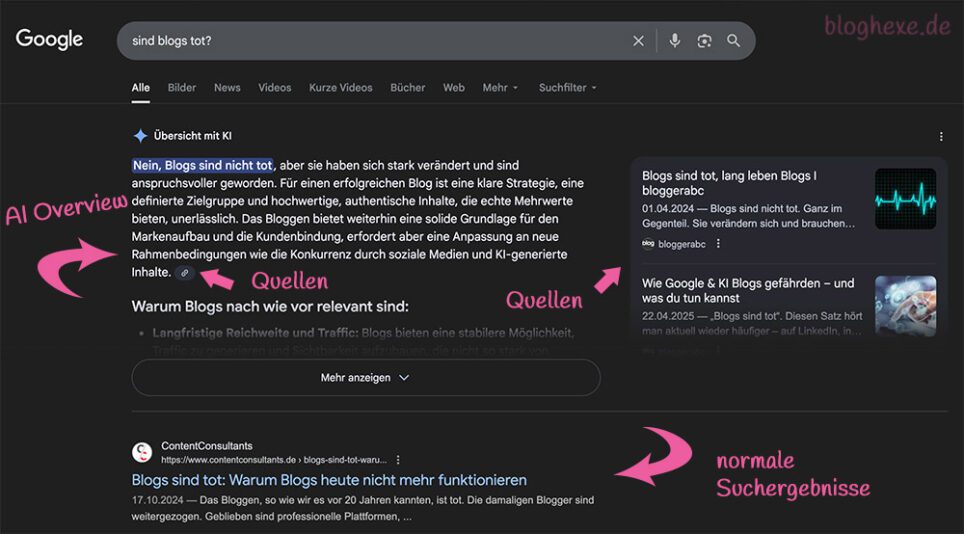Switch to the Bilder tab
The height and width of the screenshot is (534, 964).
point(182,87)
